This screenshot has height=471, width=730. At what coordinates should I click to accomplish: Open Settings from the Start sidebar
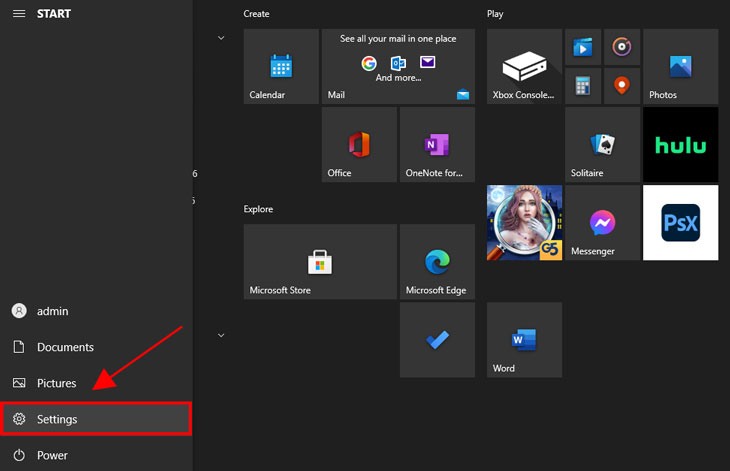(x=95, y=419)
